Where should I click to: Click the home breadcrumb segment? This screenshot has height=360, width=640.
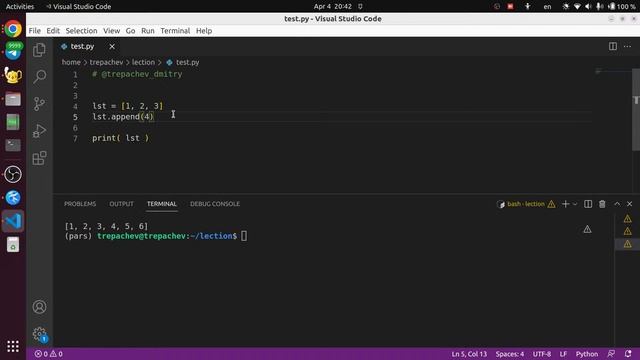pos(71,62)
